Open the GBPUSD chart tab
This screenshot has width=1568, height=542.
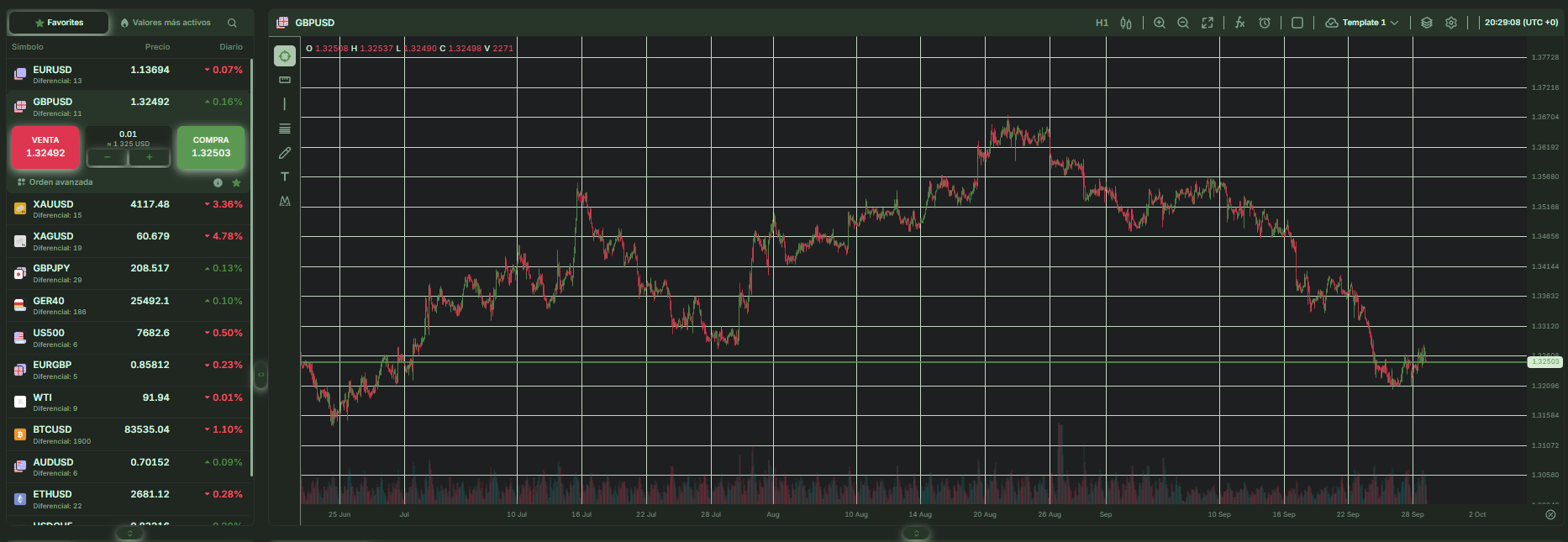[306, 23]
